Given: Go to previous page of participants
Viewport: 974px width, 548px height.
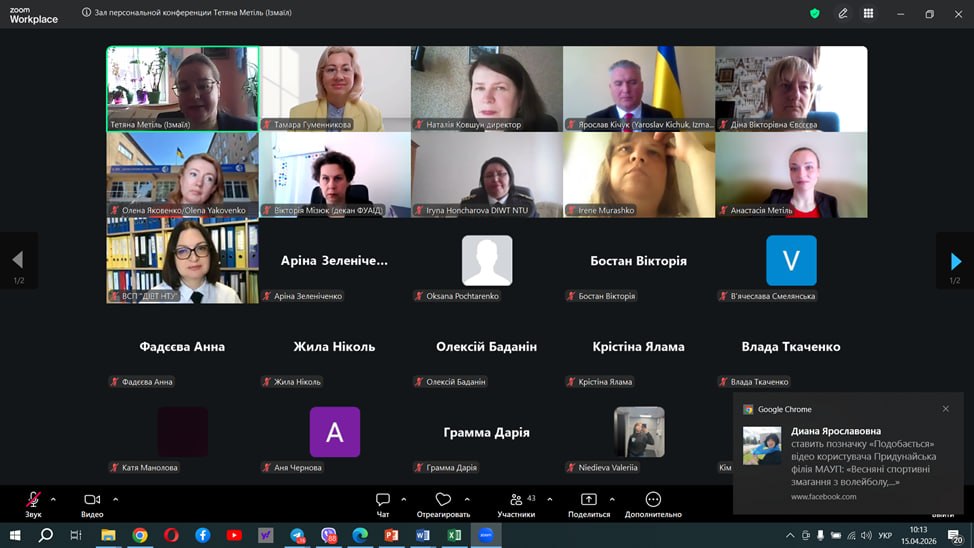Looking at the screenshot, I should [x=18, y=262].
